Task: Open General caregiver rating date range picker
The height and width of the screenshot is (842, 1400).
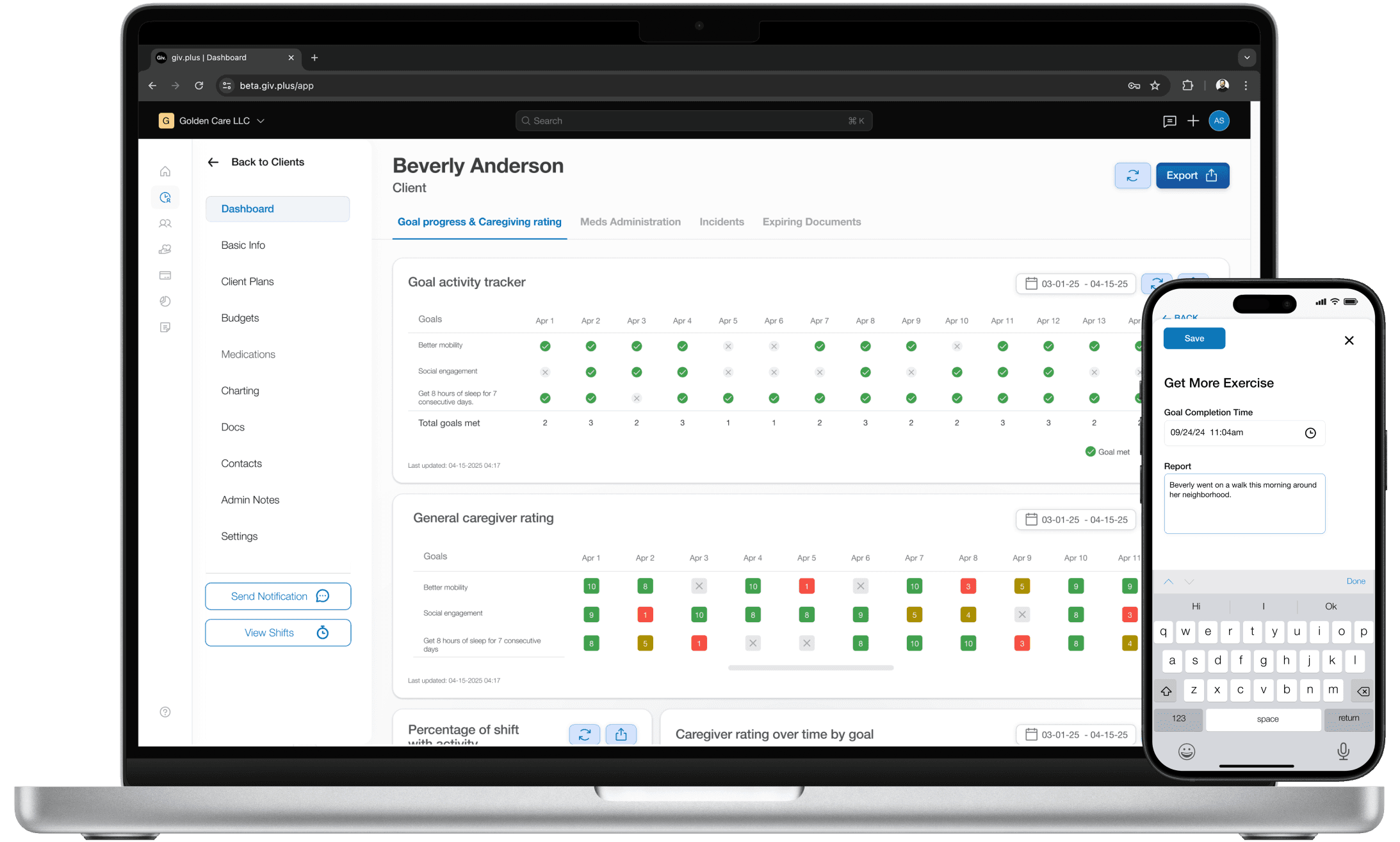Action: [1076, 520]
